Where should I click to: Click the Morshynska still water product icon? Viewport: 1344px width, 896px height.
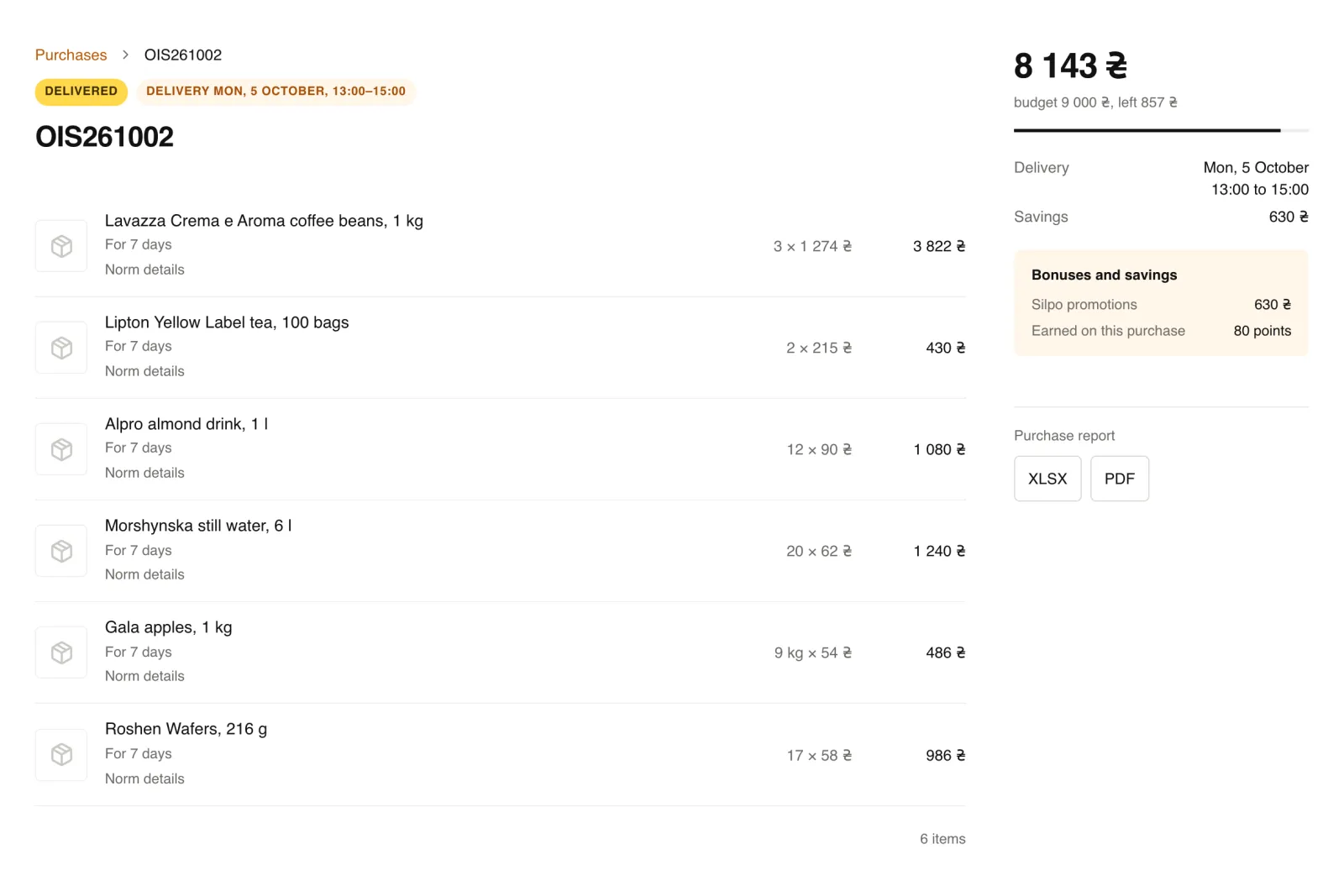[61, 551]
